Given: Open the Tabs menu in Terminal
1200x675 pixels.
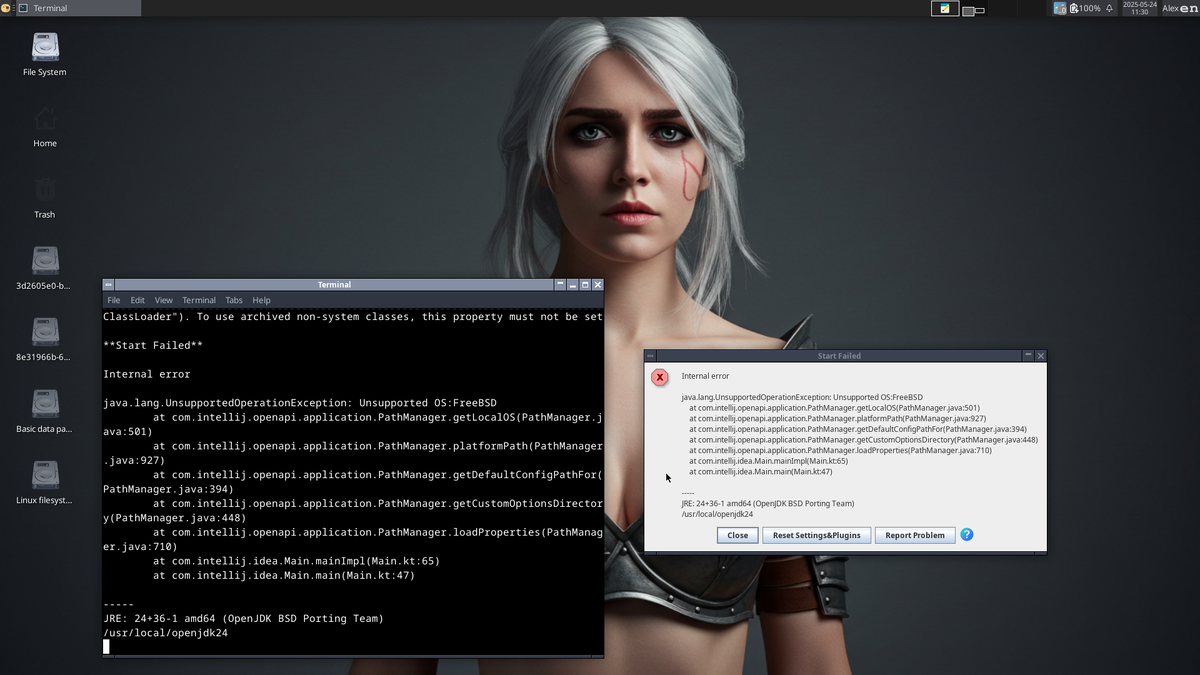Looking at the screenshot, I should point(234,300).
